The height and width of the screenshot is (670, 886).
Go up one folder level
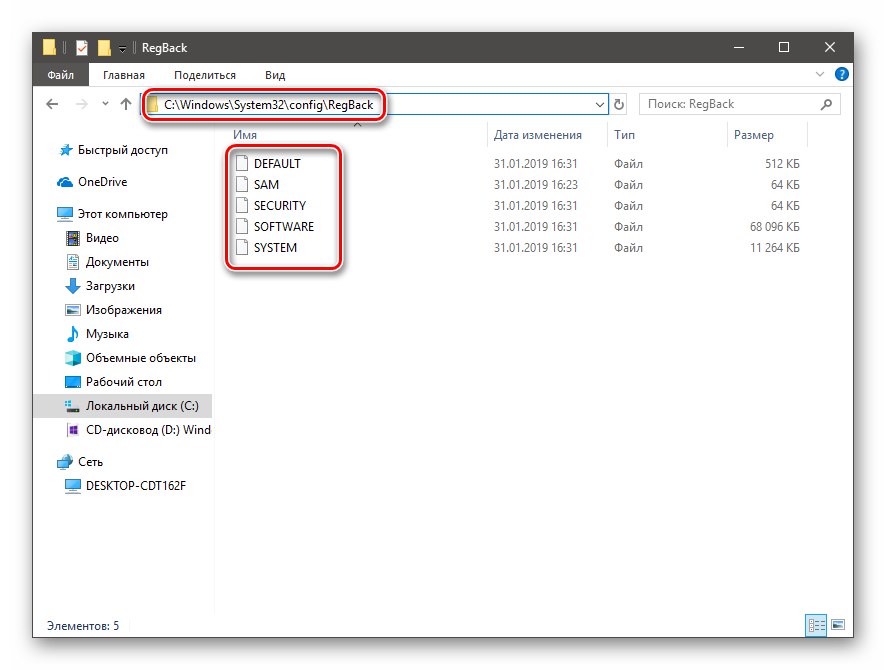pos(126,104)
